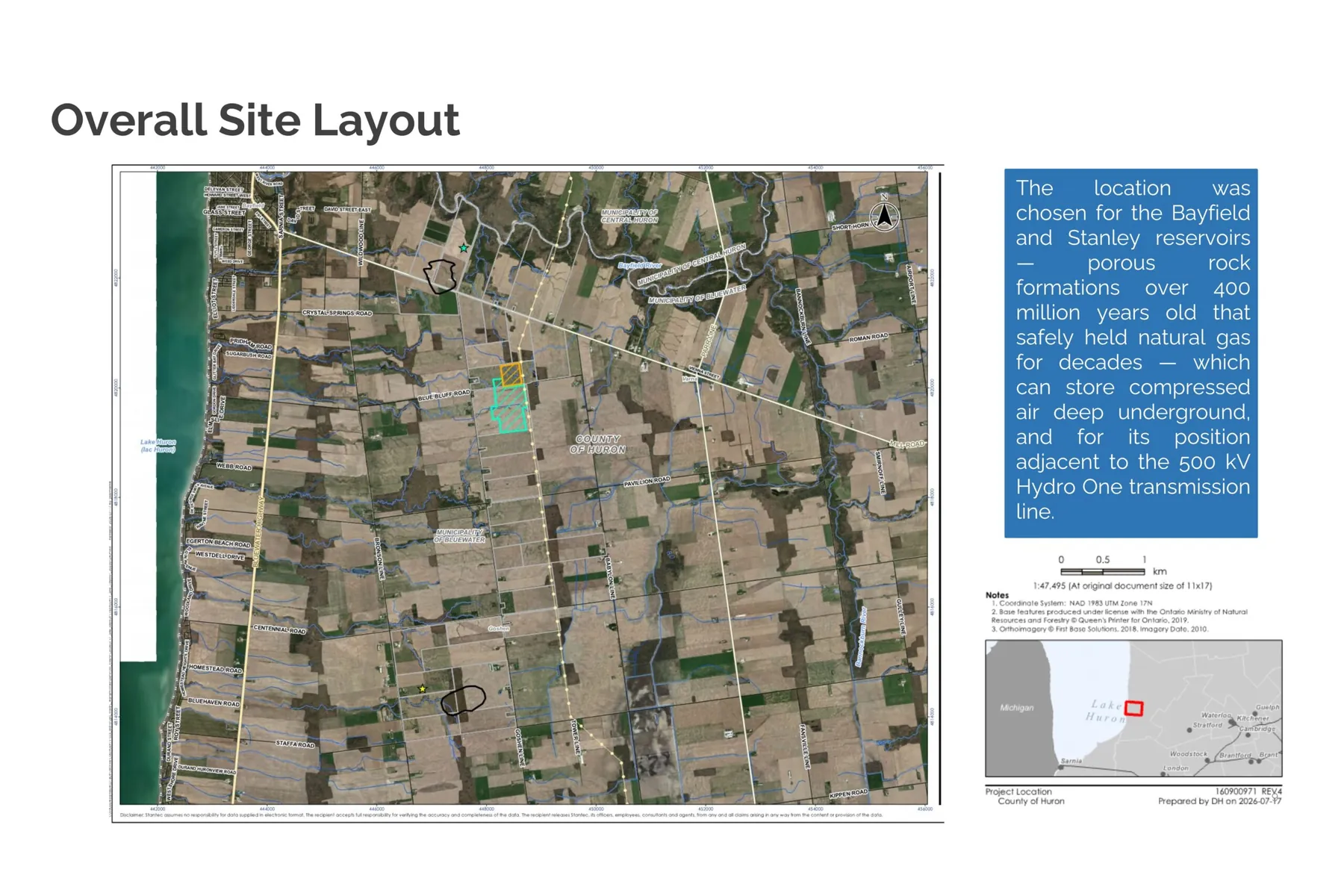Image resolution: width=1344 pixels, height=896 pixels.
Task: Click the red rectangle on the inset map
Action: tap(1134, 708)
